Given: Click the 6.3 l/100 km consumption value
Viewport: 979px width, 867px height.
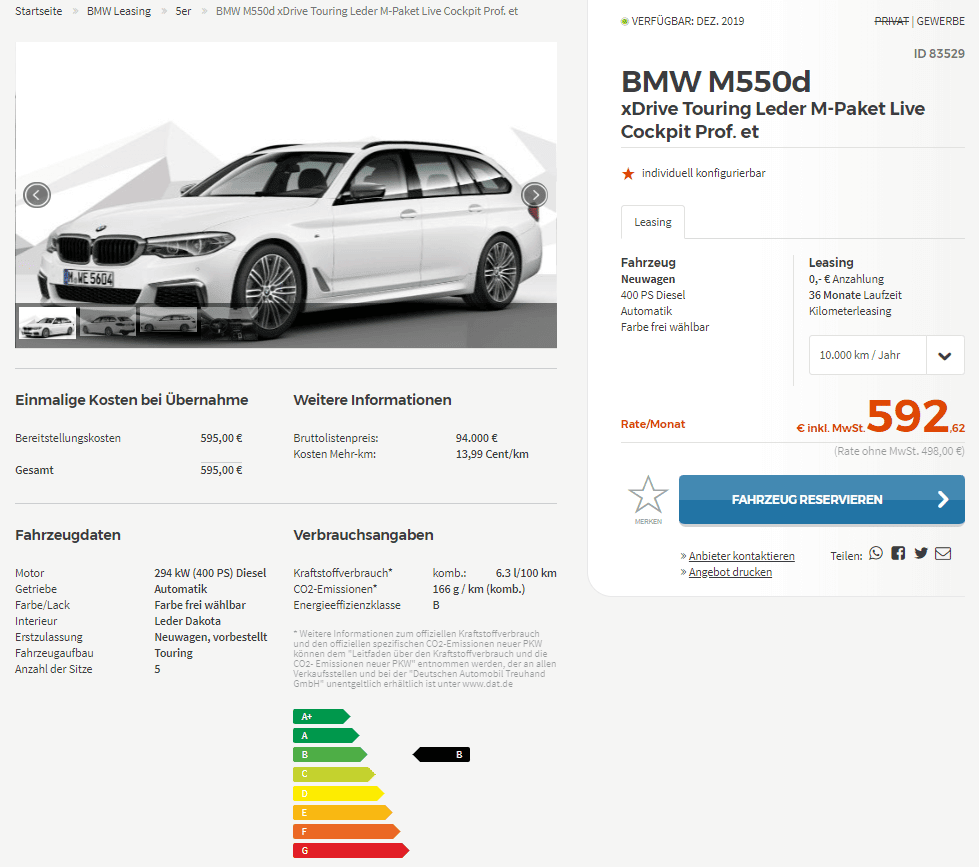Looking at the screenshot, I should (526, 573).
